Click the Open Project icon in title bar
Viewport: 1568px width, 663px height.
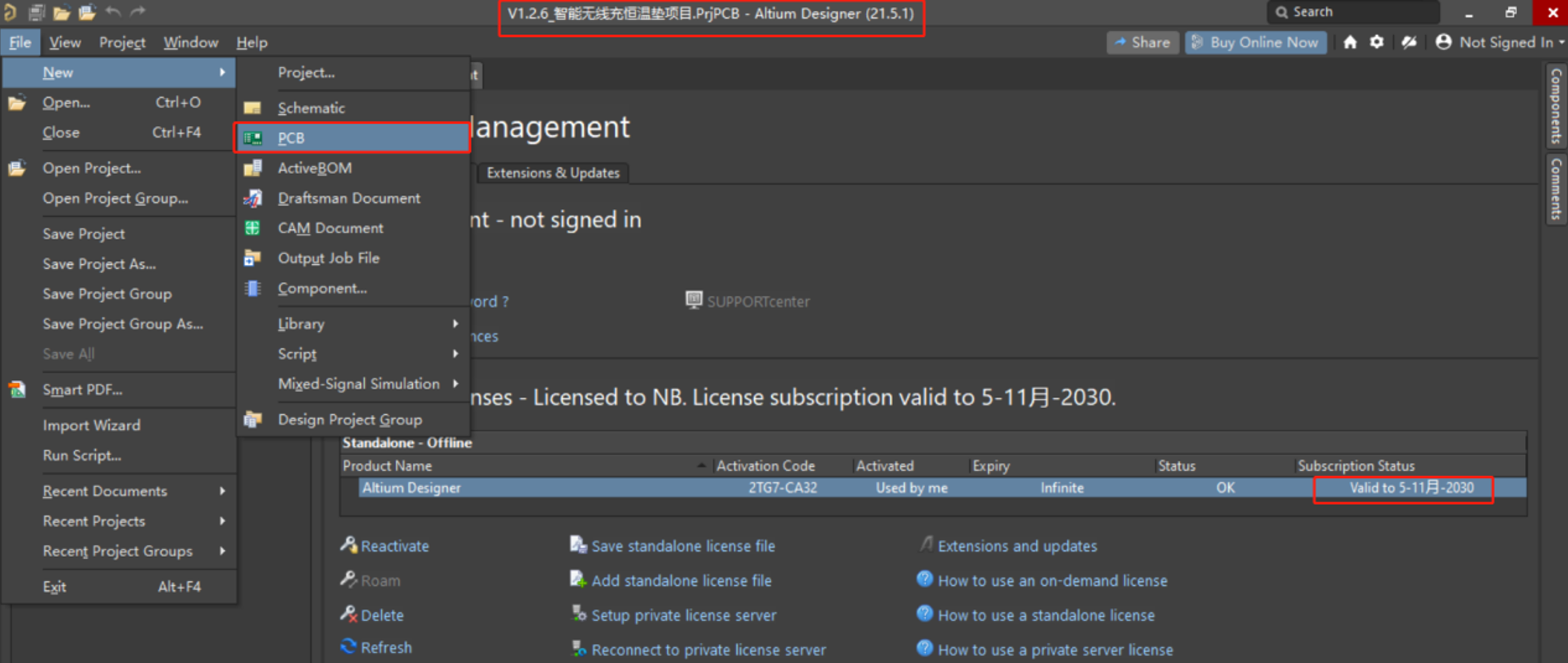pos(87,12)
